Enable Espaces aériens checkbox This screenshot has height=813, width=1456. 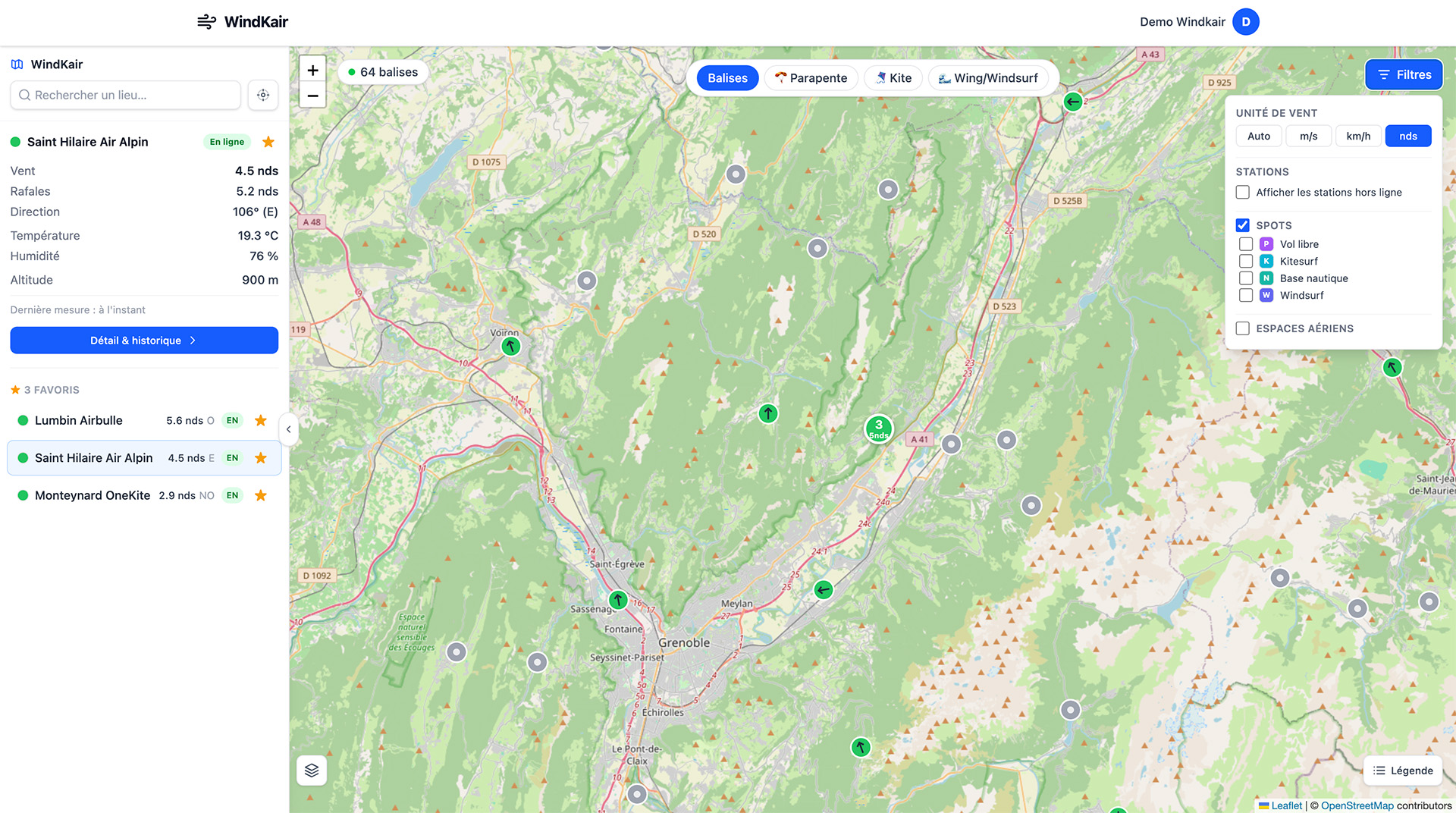tap(1243, 328)
